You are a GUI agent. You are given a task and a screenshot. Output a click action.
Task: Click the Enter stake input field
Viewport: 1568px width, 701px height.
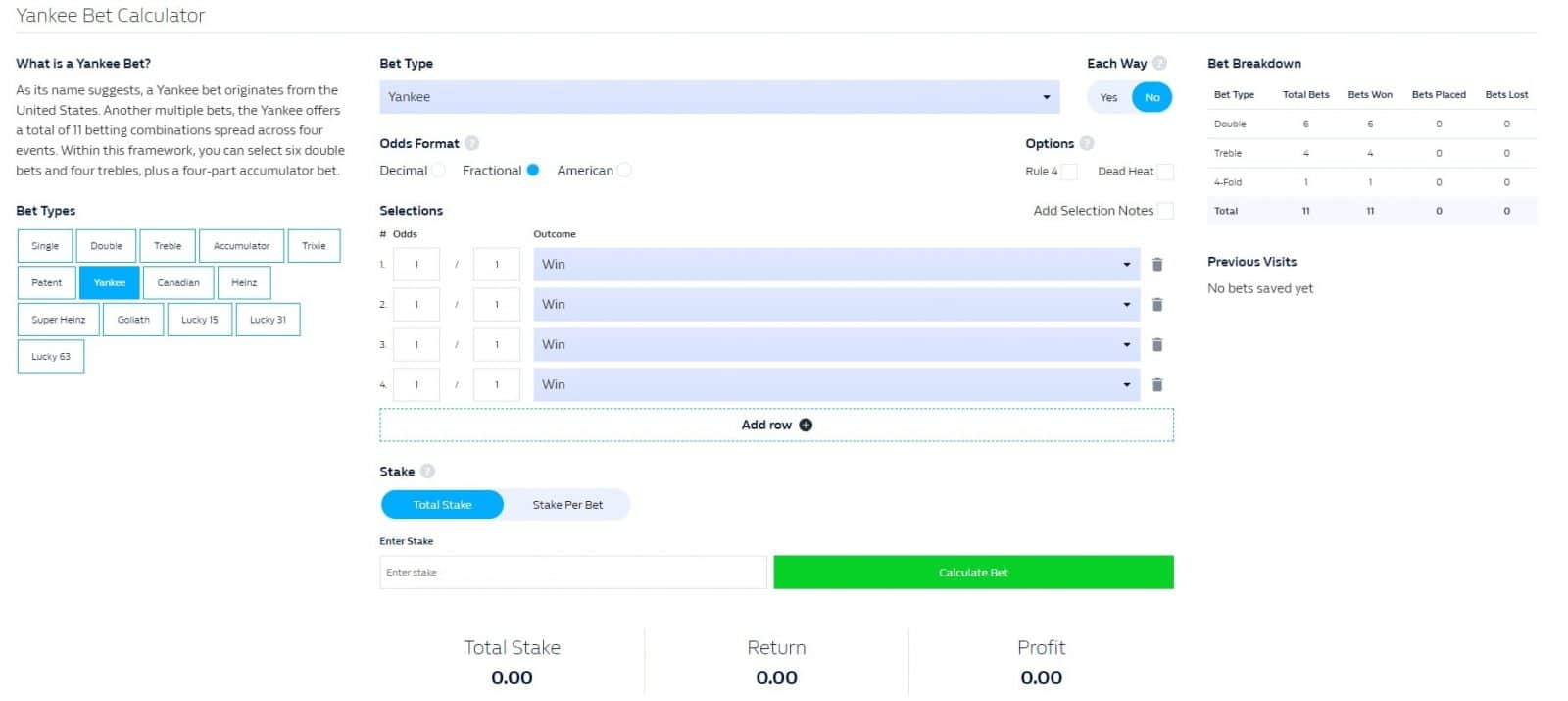point(572,573)
